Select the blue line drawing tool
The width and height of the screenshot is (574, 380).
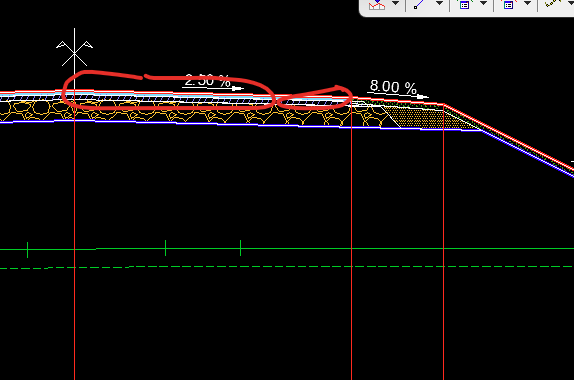pyautogui.click(x=420, y=4)
